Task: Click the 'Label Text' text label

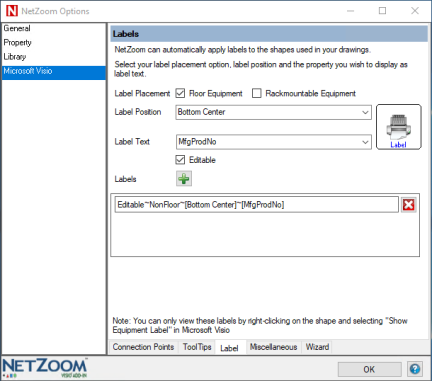Action: pos(132,142)
